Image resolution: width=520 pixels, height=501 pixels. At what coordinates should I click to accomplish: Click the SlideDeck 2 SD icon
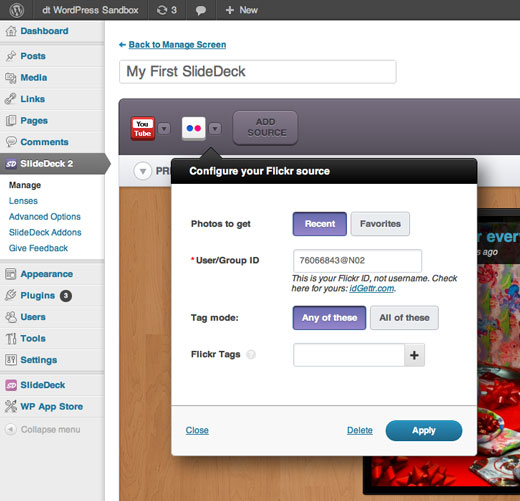(11, 164)
